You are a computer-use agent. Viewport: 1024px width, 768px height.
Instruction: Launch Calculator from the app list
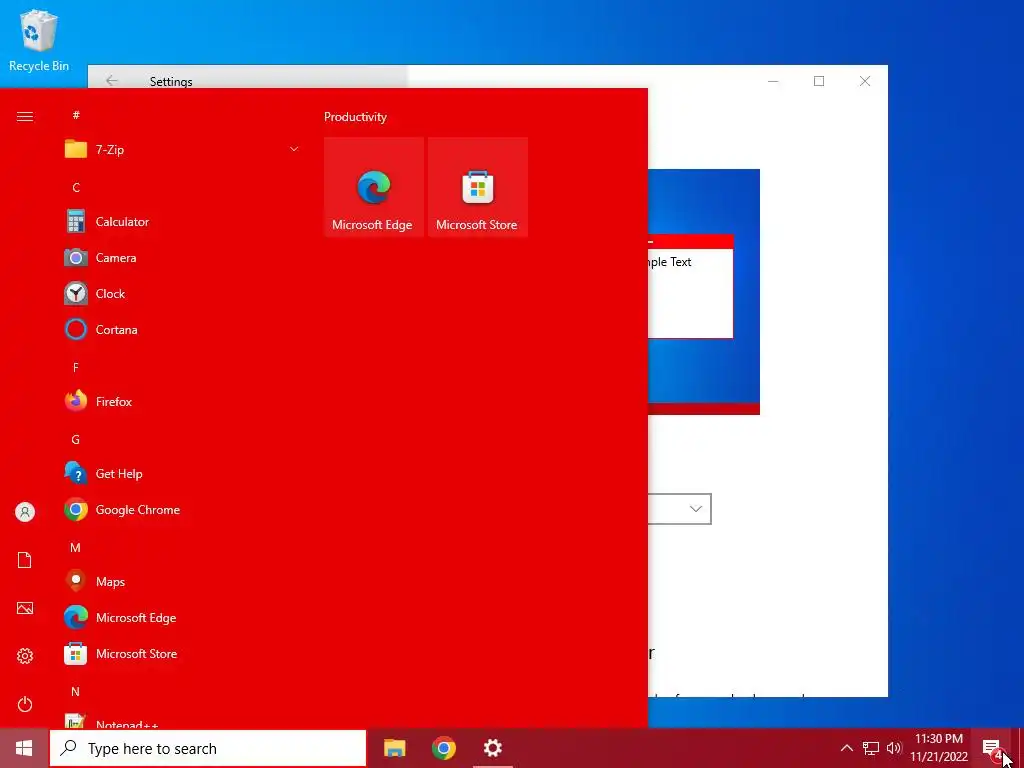coord(182,222)
